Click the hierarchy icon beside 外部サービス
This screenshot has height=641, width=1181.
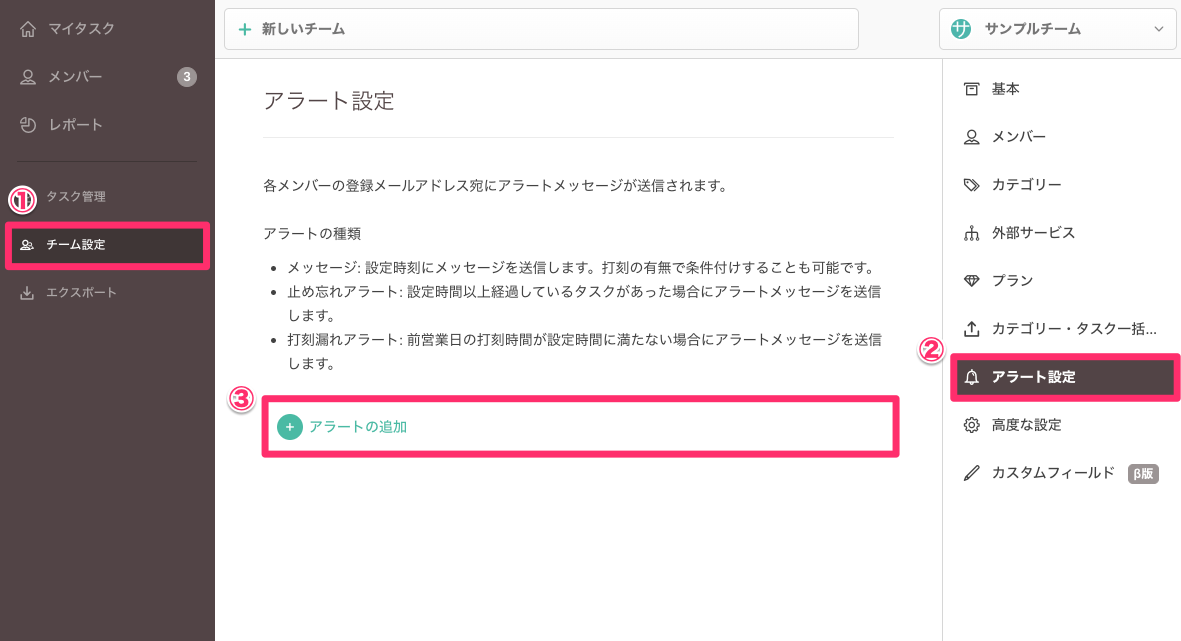[971, 233]
